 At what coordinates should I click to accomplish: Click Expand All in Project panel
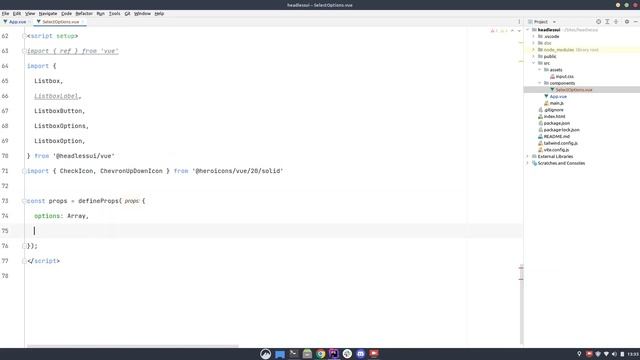pyautogui.click(x=607, y=22)
